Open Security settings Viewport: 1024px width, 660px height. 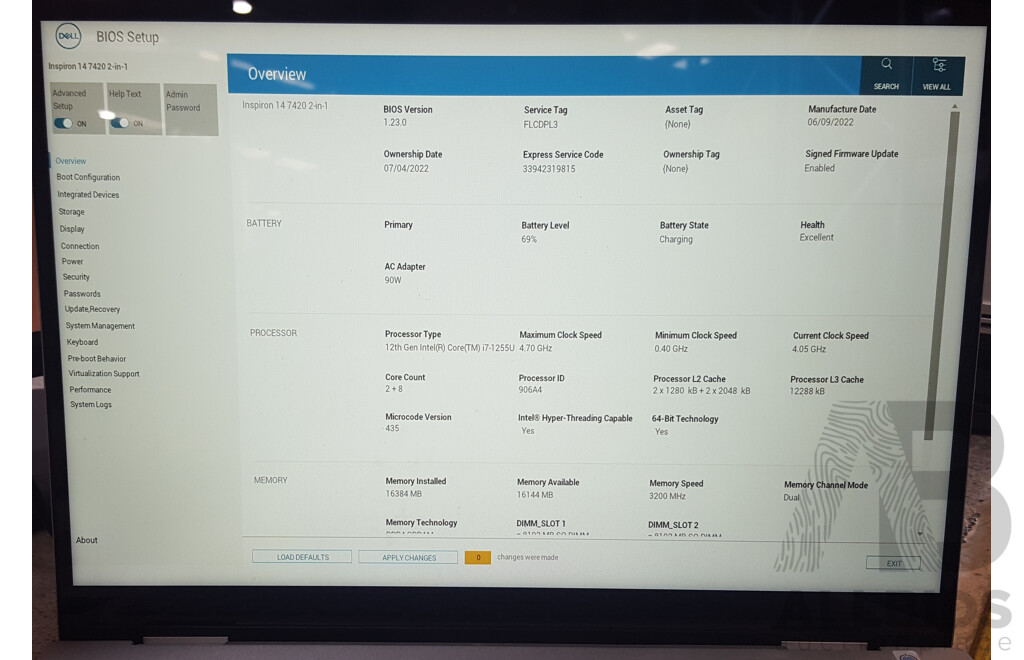(x=76, y=277)
